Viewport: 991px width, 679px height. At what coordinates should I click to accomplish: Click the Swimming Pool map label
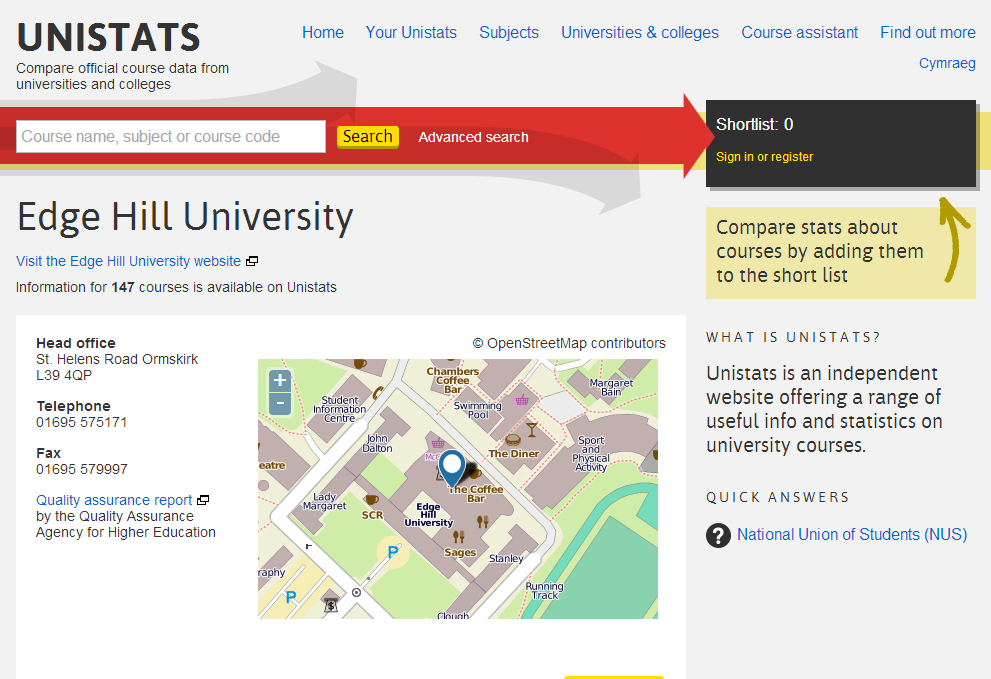click(478, 410)
